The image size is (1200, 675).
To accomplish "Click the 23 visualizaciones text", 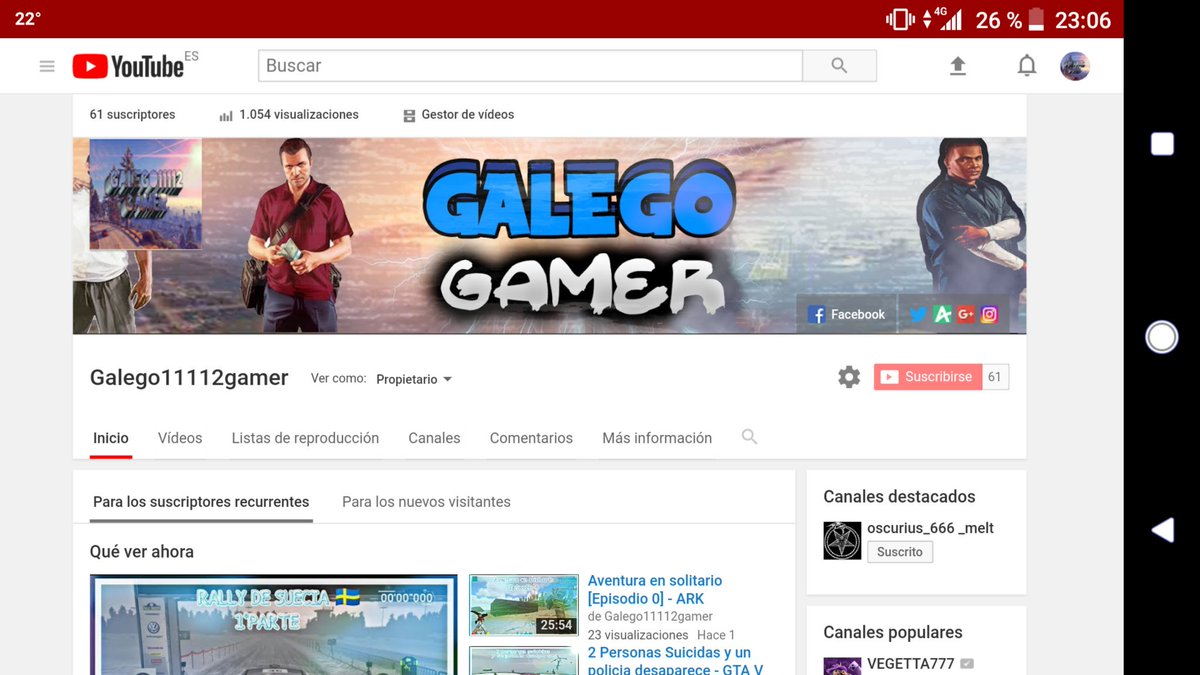I will (638, 635).
